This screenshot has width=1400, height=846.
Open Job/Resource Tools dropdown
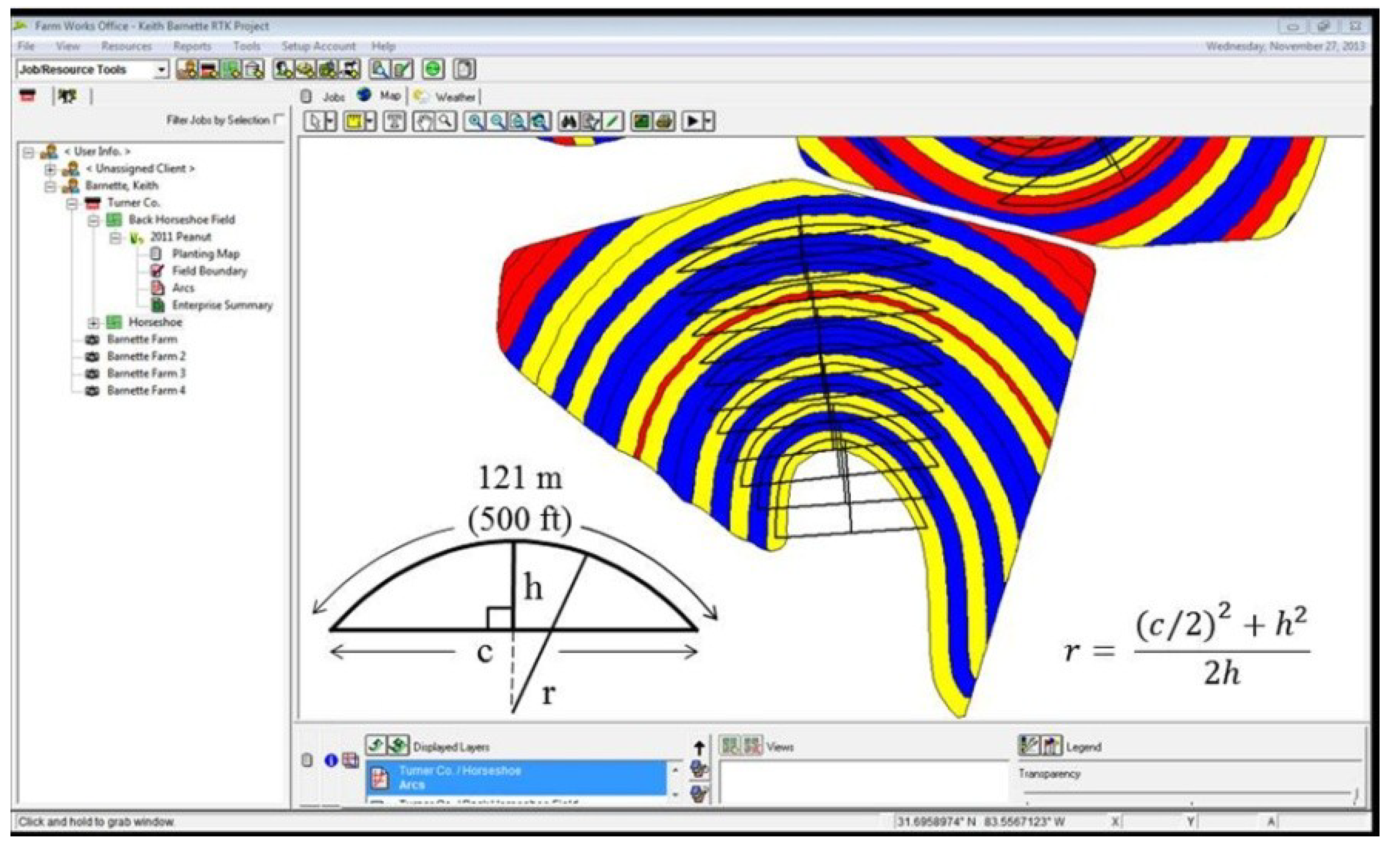point(161,70)
